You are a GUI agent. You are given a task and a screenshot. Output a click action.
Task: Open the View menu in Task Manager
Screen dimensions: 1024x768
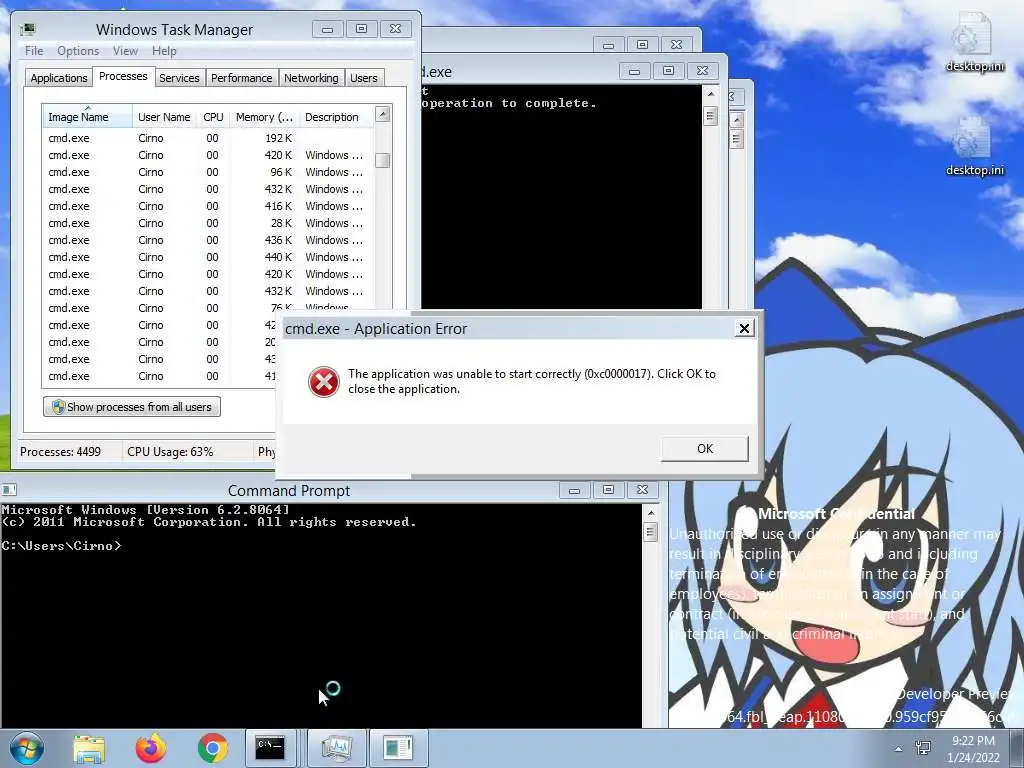coord(125,51)
